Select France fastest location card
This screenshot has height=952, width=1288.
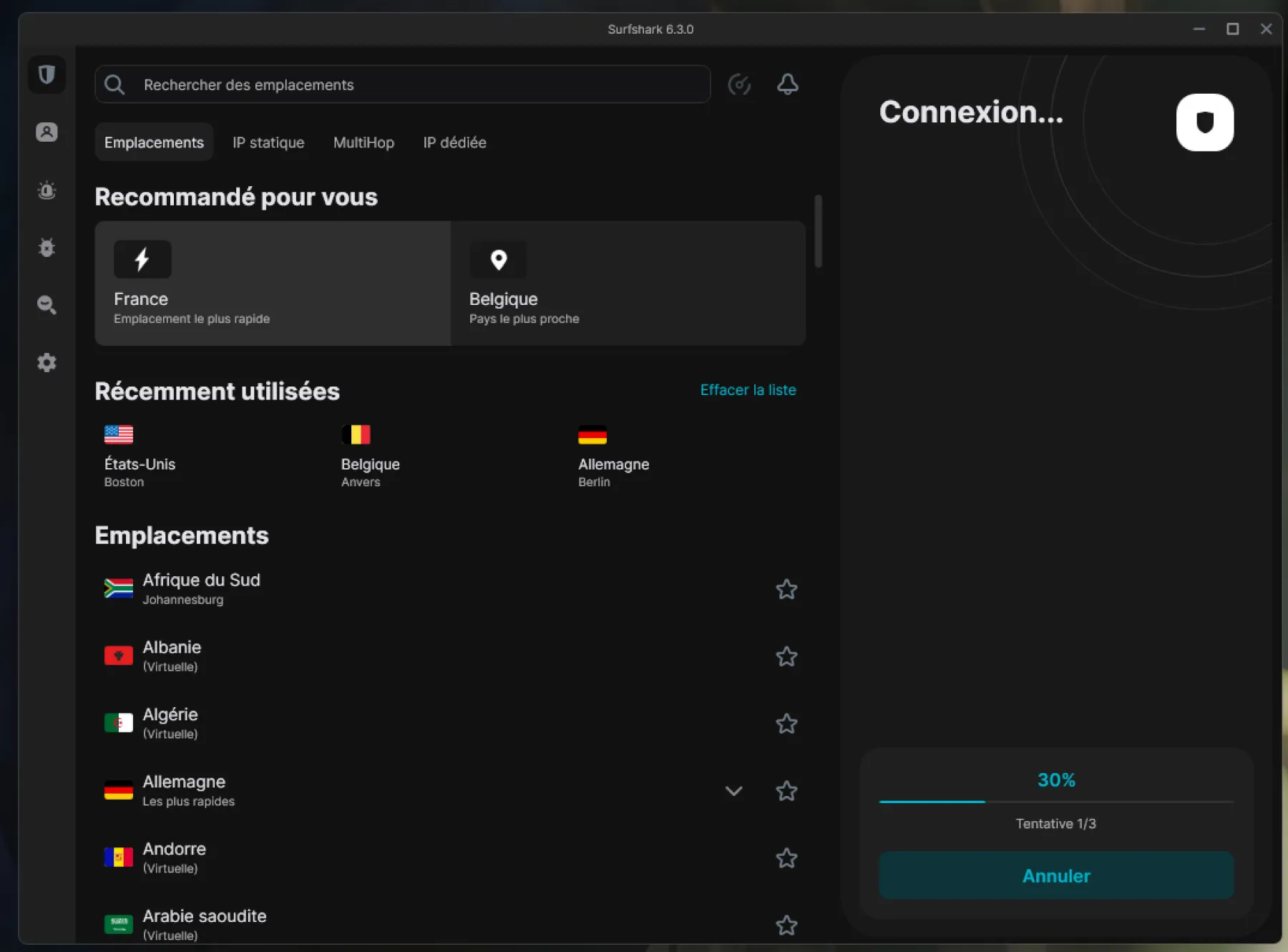272,283
